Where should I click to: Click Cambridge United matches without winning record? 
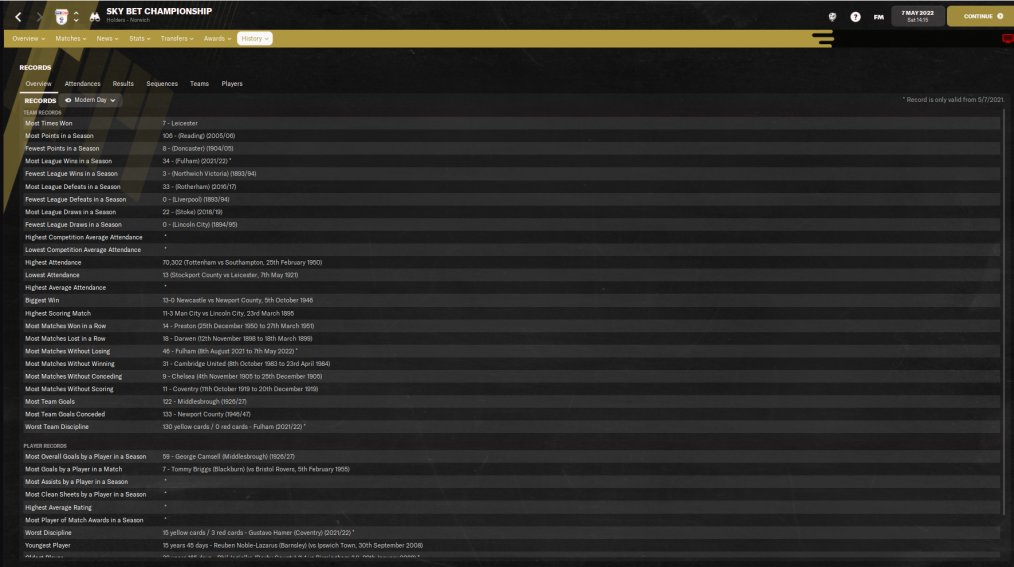(246, 364)
